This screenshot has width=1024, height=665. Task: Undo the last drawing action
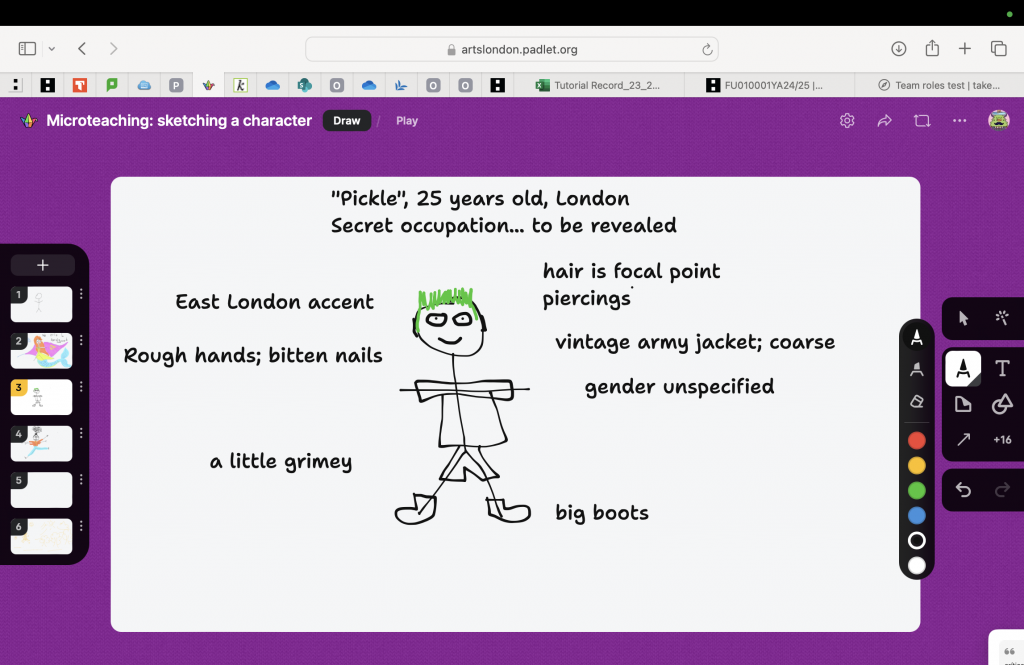[963, 489]
